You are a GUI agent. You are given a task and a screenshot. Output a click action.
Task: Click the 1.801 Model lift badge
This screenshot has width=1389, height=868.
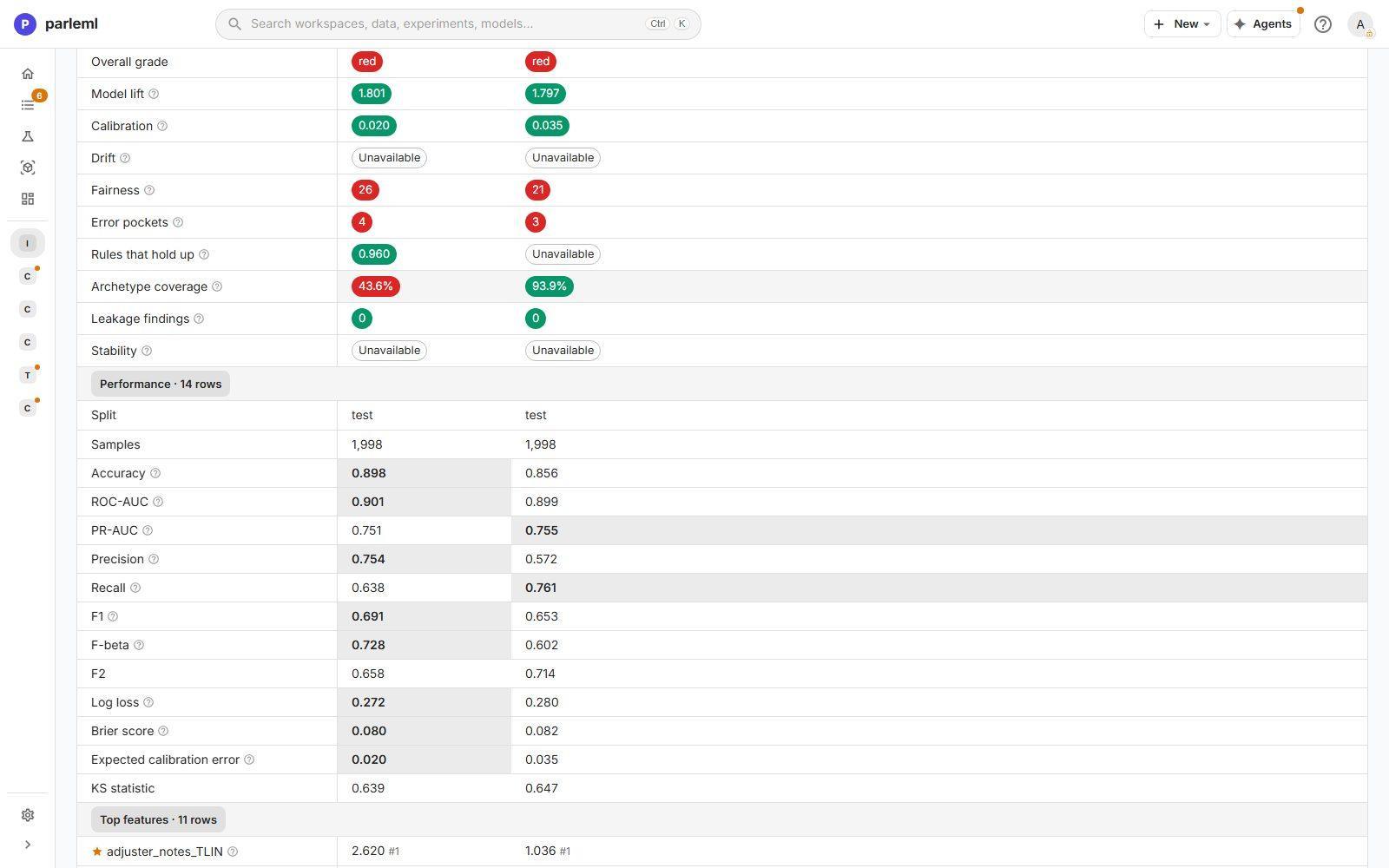click(372, 94)
